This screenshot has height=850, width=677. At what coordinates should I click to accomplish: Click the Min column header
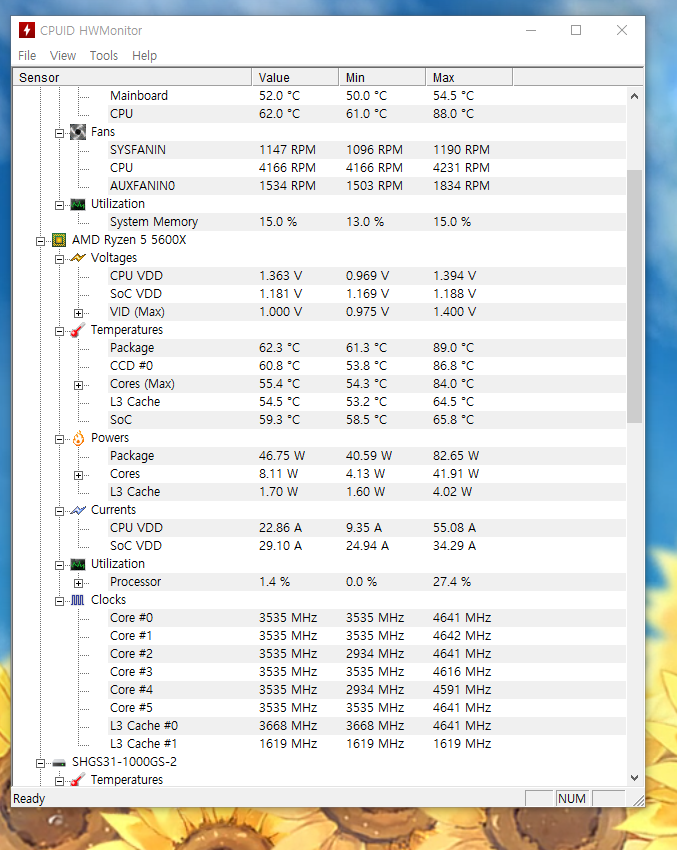(382, 78)
